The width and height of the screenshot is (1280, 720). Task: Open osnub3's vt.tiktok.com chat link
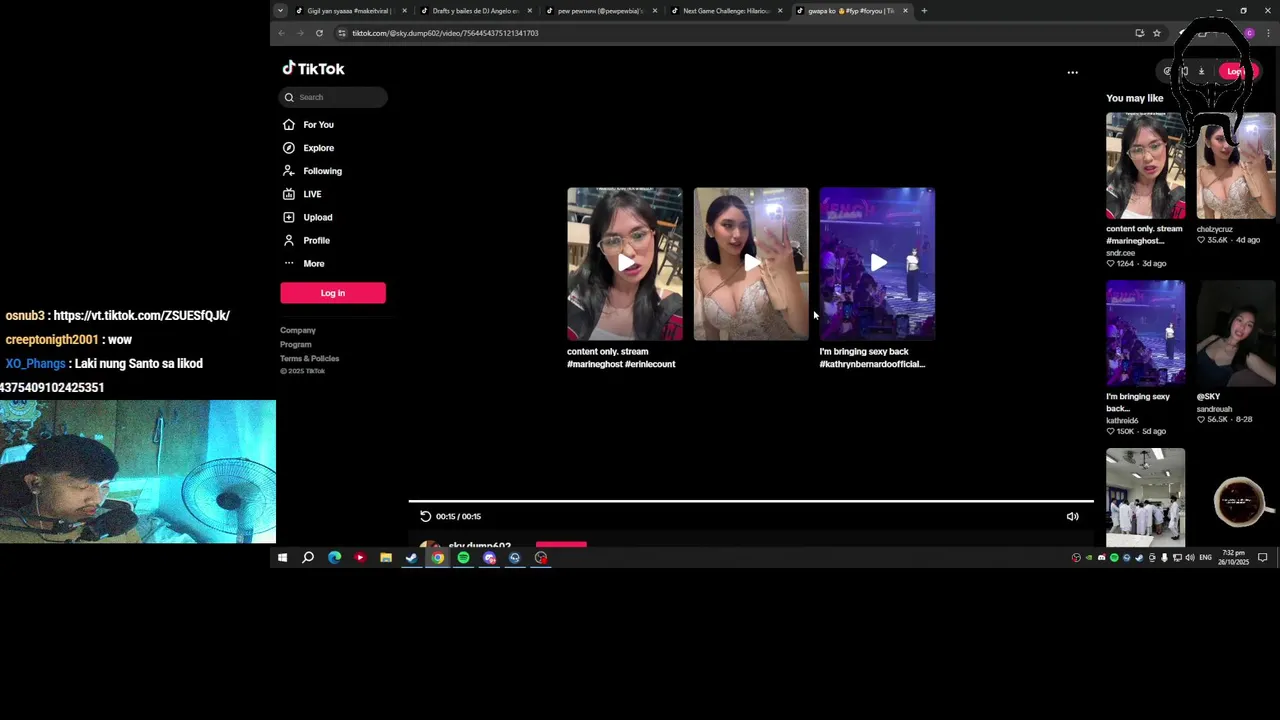click(141, 315)
